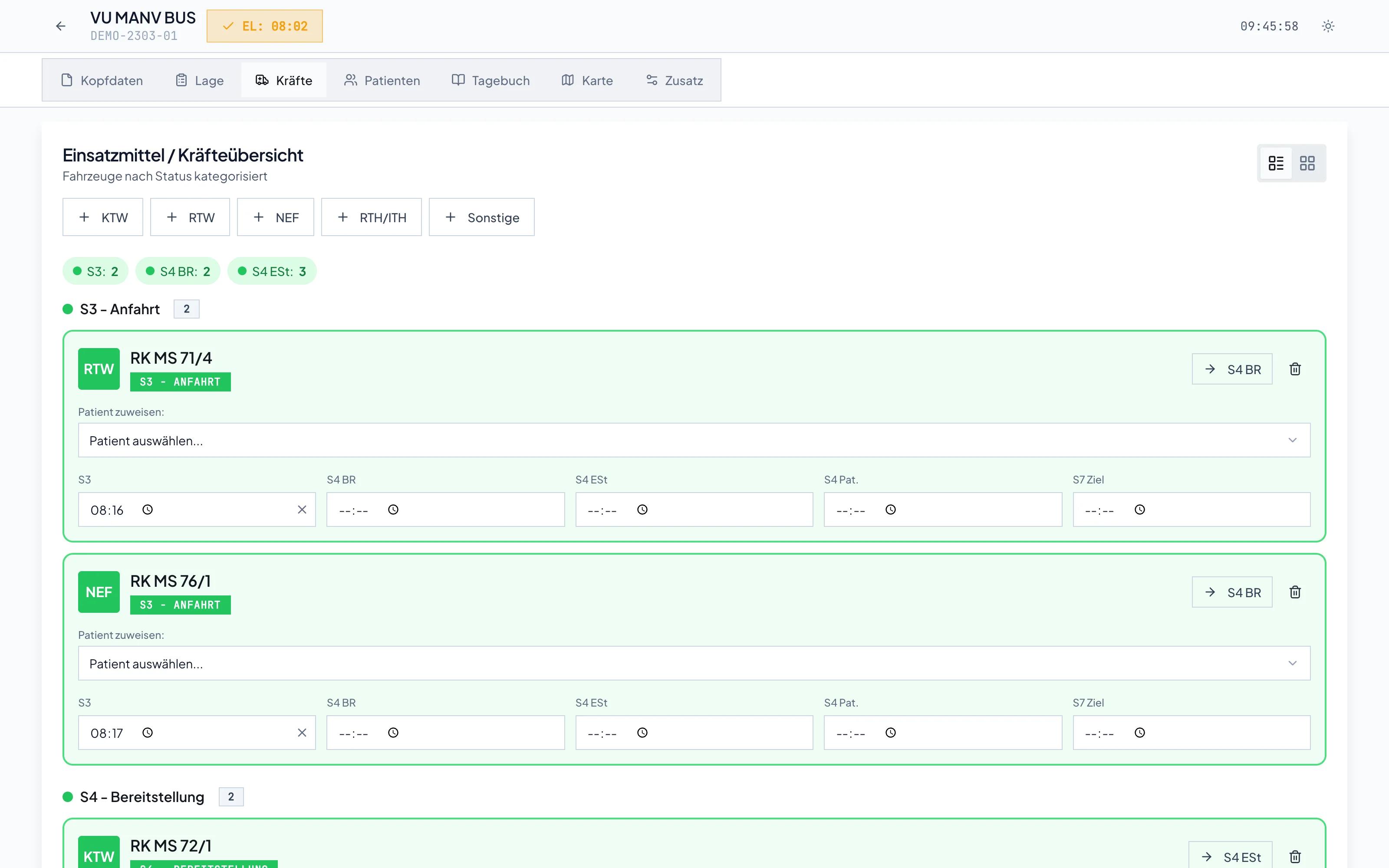This screenshot has height=868, width=1389.
Task: Click the S3 - ANFAHRT label under RK MS 76/1
Action: pyautogui.click(x=180, y=605)
